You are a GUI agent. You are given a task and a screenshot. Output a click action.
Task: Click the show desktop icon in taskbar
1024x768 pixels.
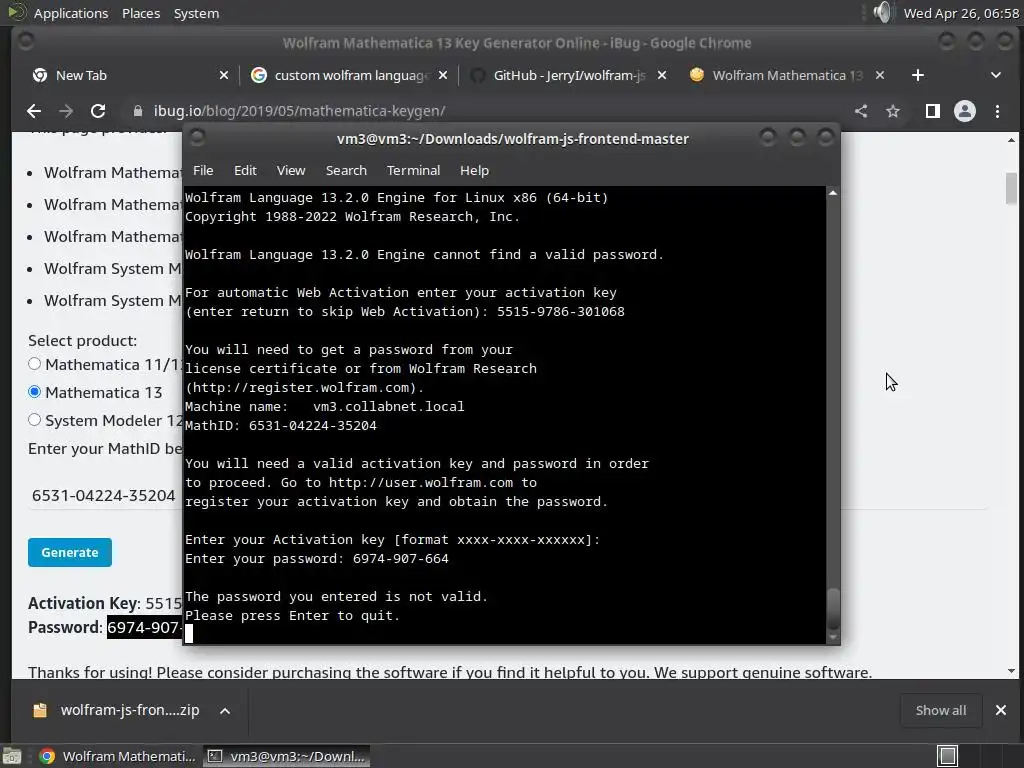[12, 756]
